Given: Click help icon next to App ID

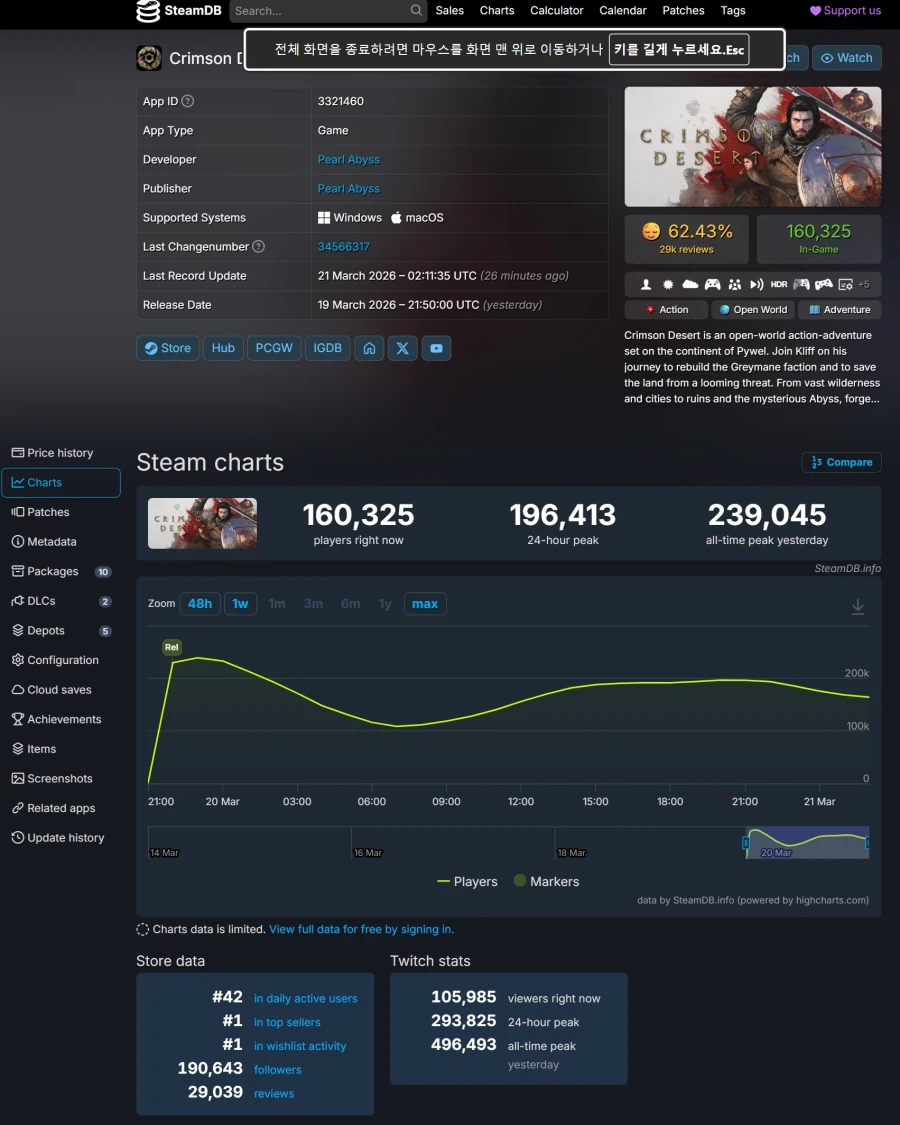Looking at the screenshot, I should pos(187,101).
